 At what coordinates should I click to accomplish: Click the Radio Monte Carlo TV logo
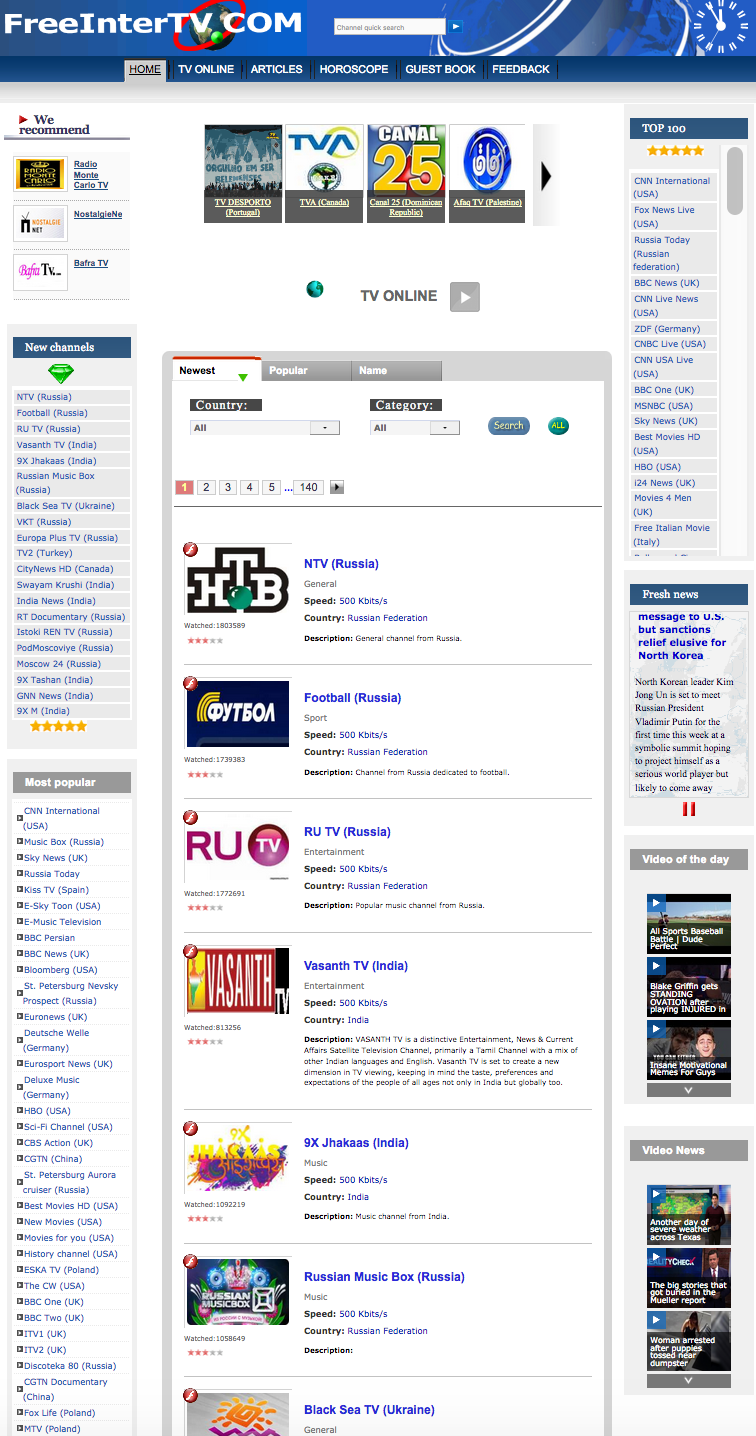click(40, 174)
